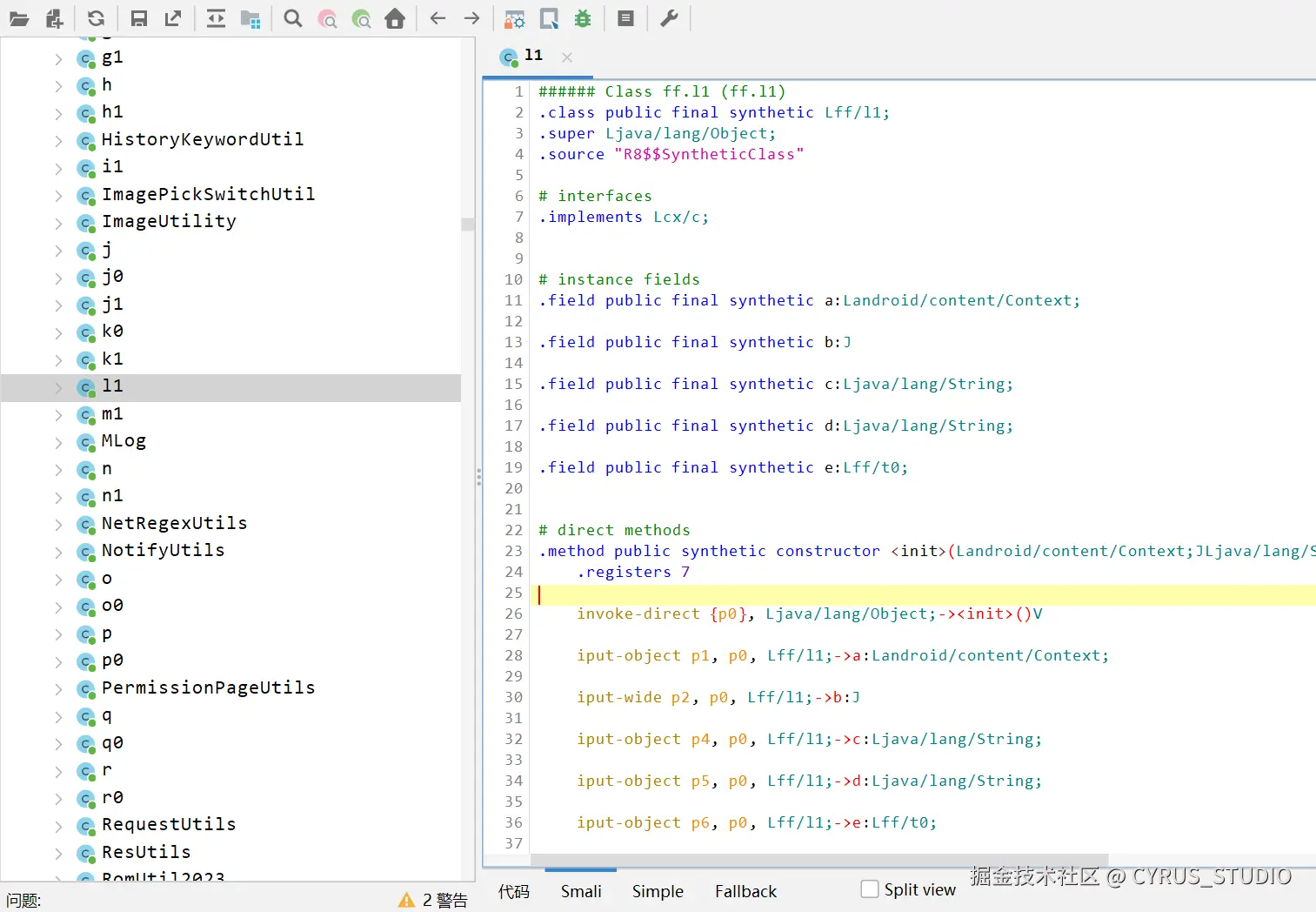Click the green bug debugger icon
The height and width of the screenshot is (912, 1316).
[583, 18]
